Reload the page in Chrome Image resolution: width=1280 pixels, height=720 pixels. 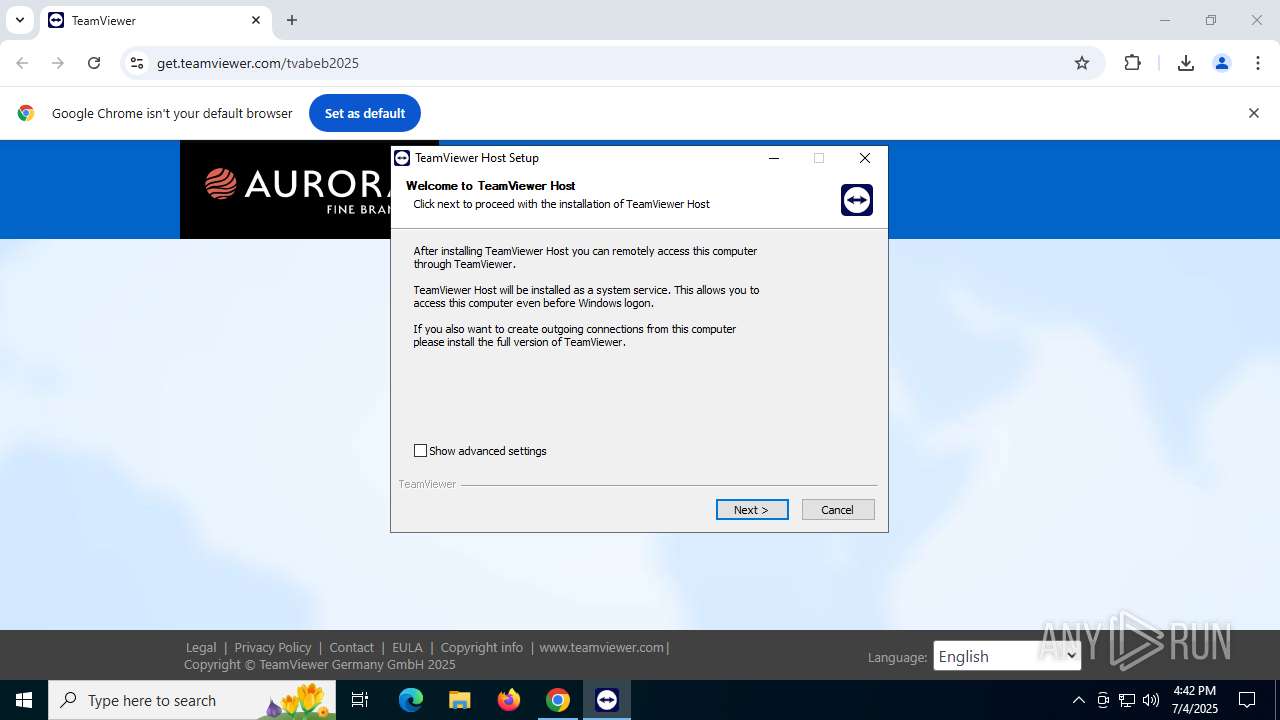[x=94, y=63]
